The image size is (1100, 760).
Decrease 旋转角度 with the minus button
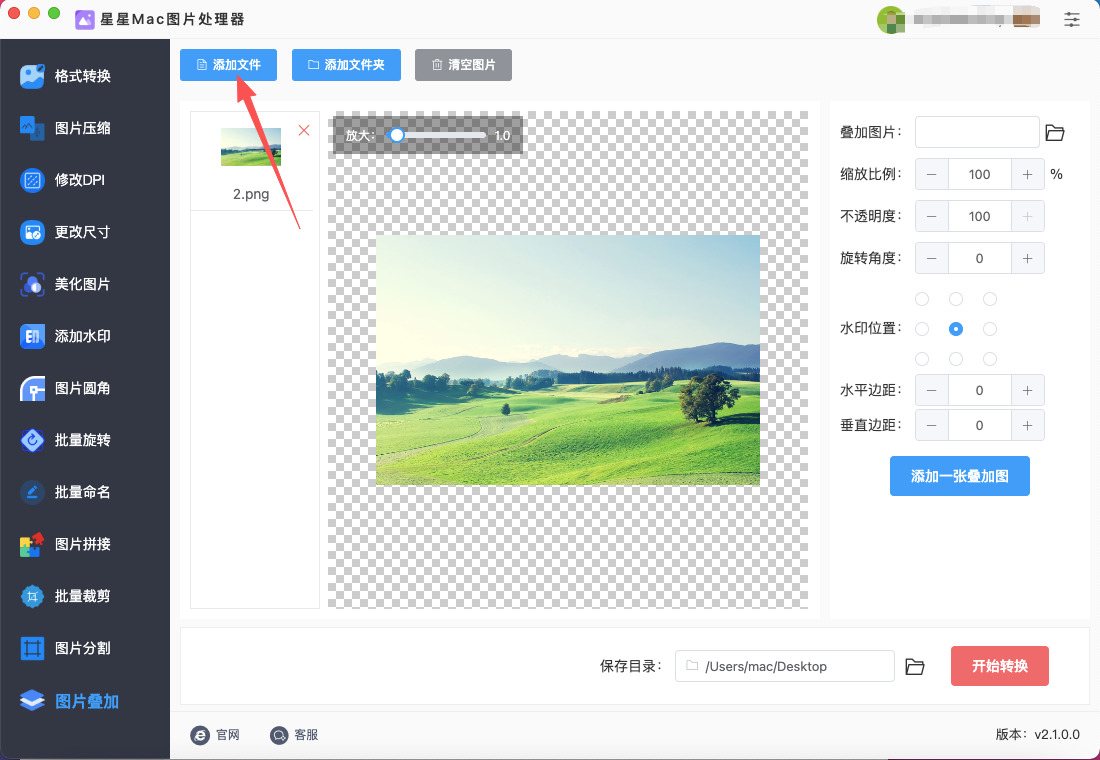(932, 258)
